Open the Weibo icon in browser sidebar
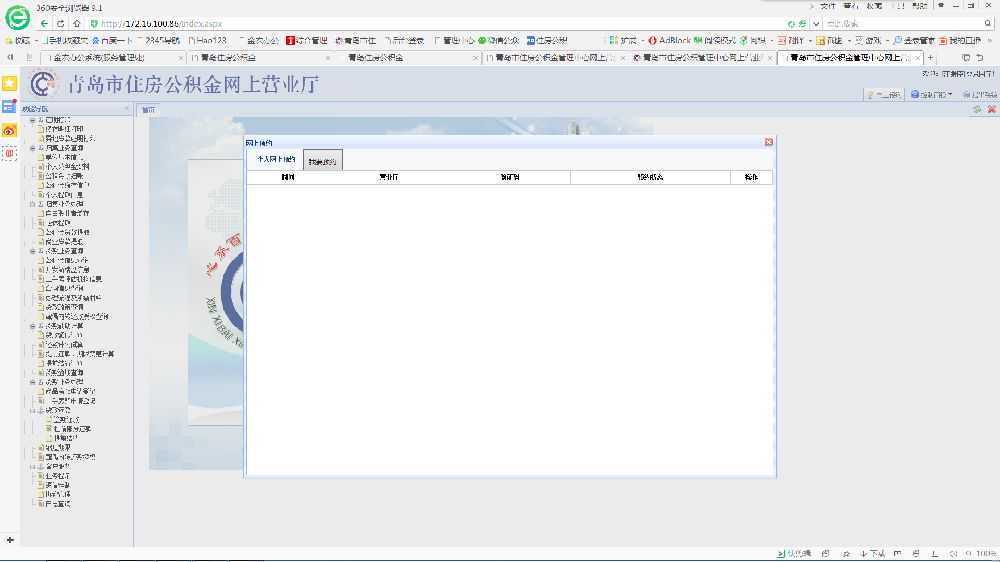The width and height of the screenshot is (1000, 562). [9, 130]
